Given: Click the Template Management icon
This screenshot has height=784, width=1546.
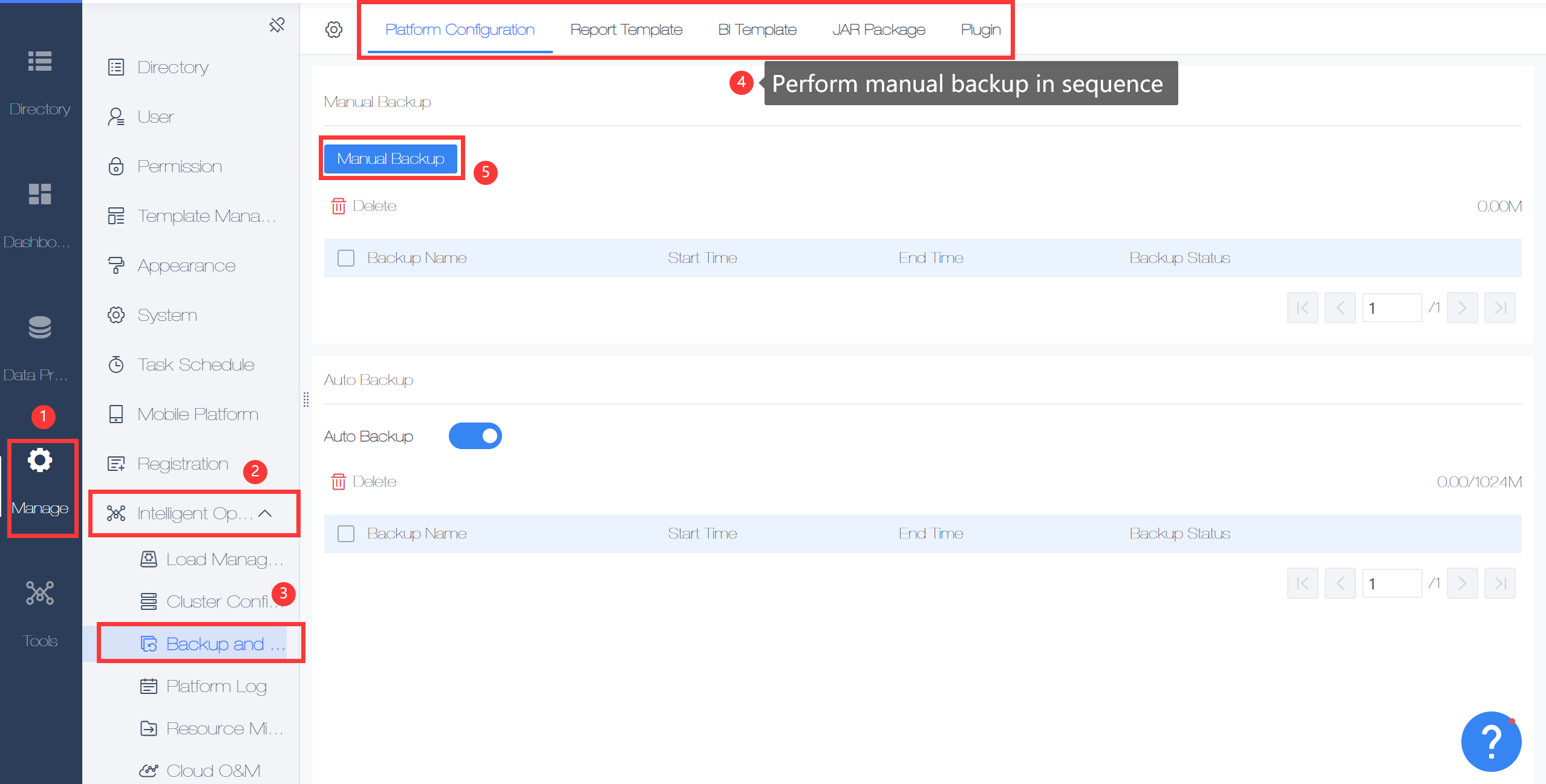Looking at the screenshot, I should tap(116, 216).
